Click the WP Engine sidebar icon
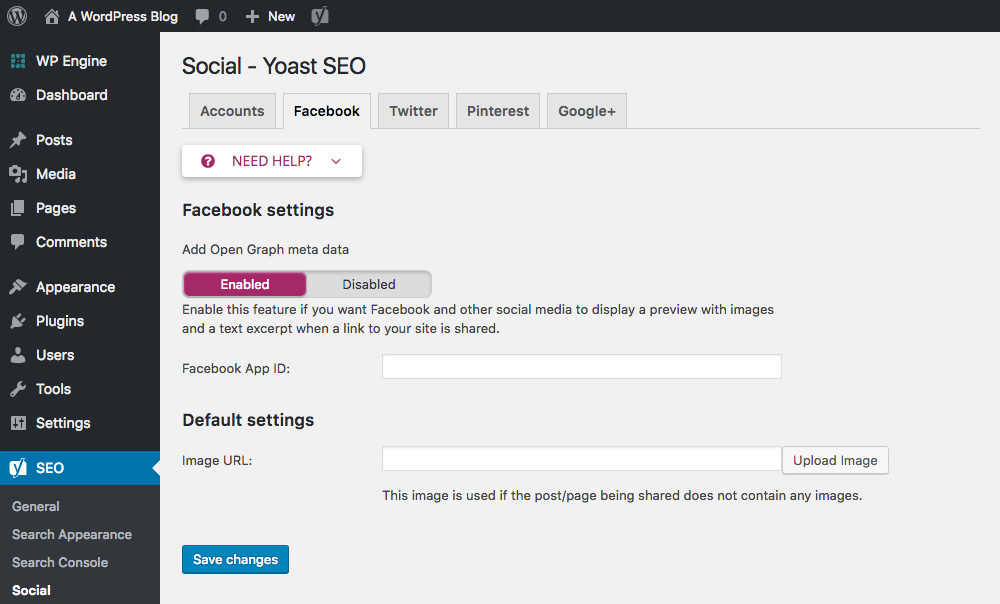The width and height of the screenshot is (1000, 604). coord(18,61)
